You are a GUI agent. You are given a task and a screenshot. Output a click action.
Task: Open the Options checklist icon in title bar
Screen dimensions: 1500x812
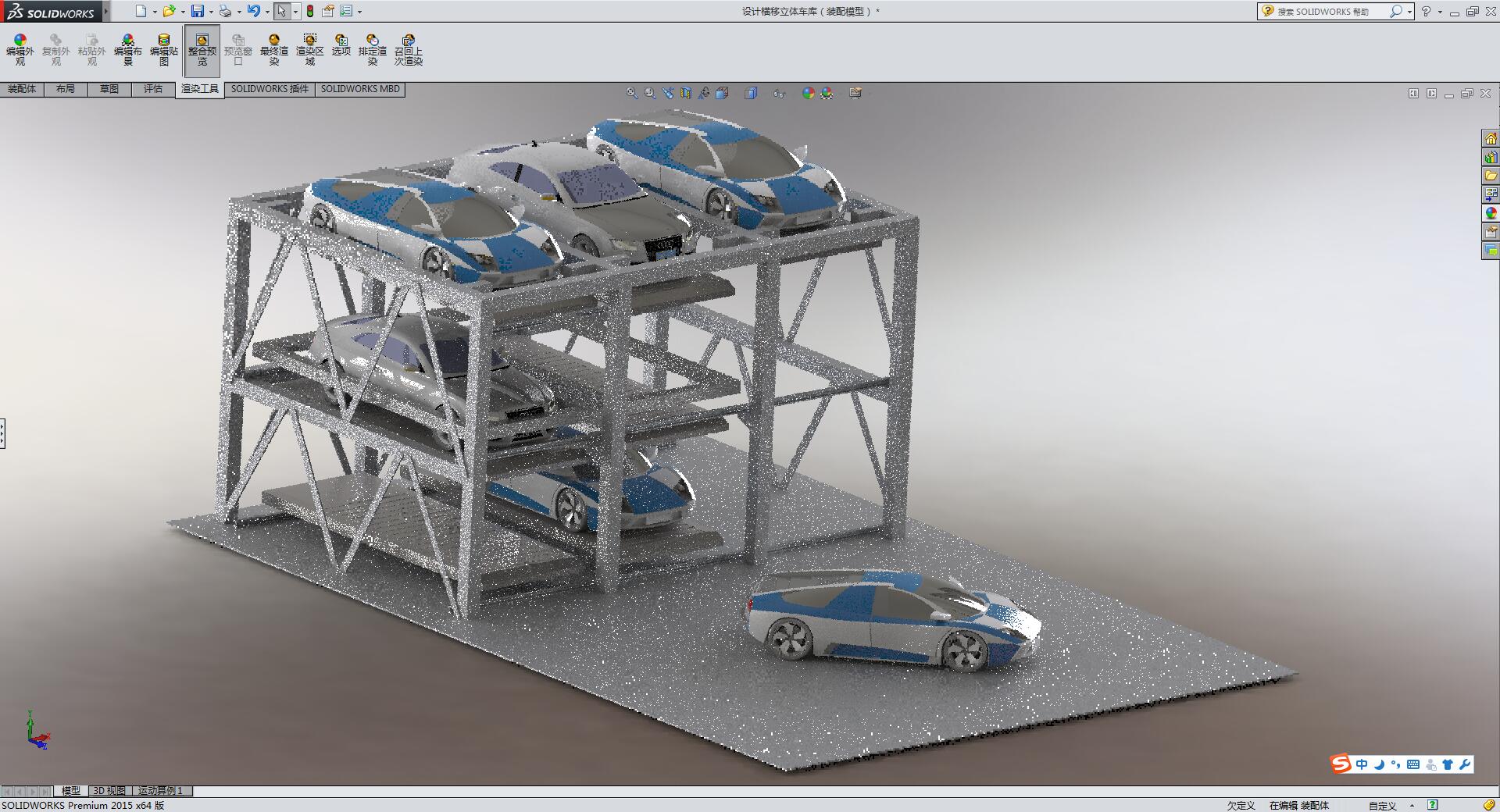[x=346, y=11]
